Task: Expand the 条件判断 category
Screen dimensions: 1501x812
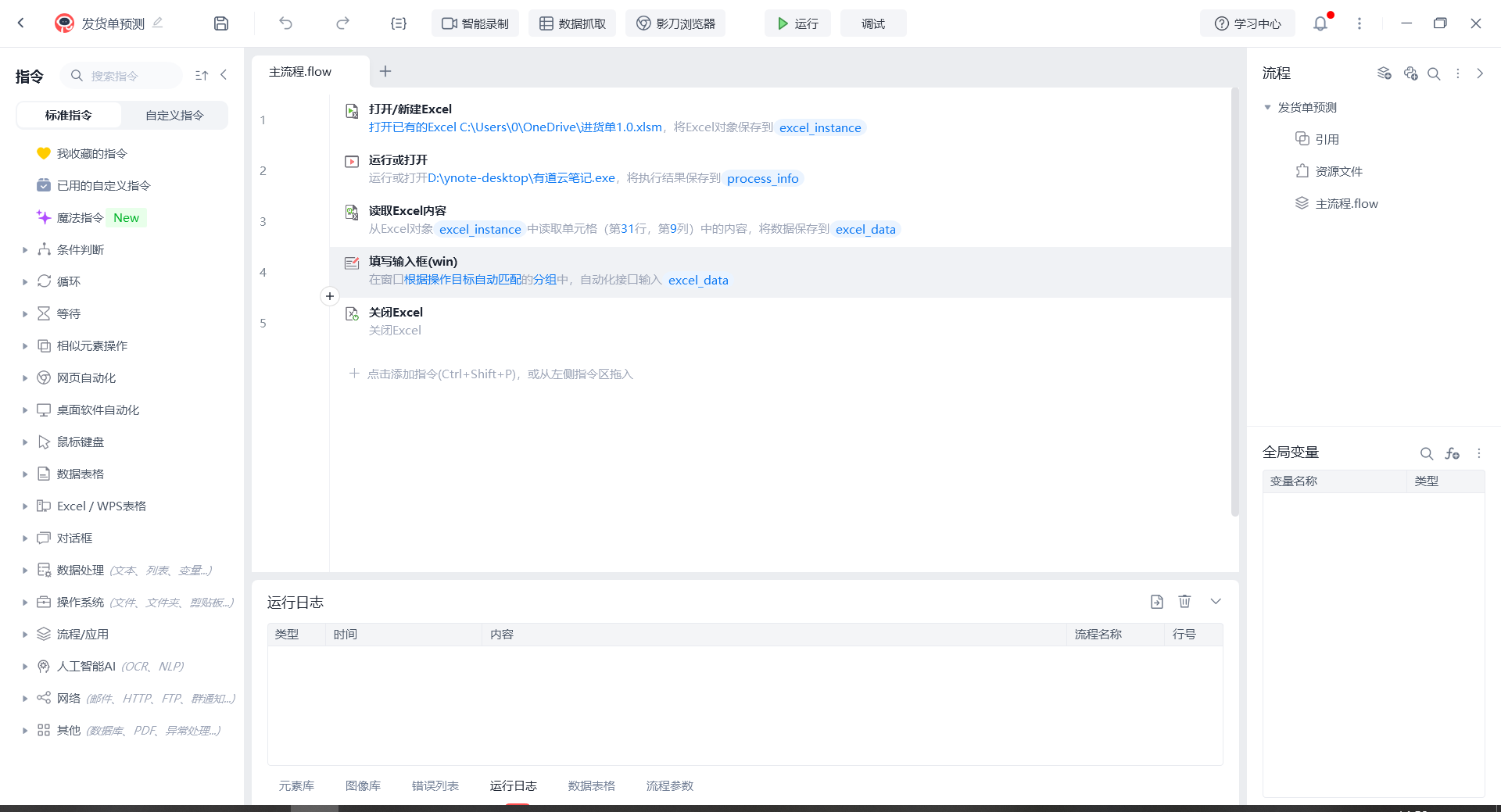Action: point(25,250)
